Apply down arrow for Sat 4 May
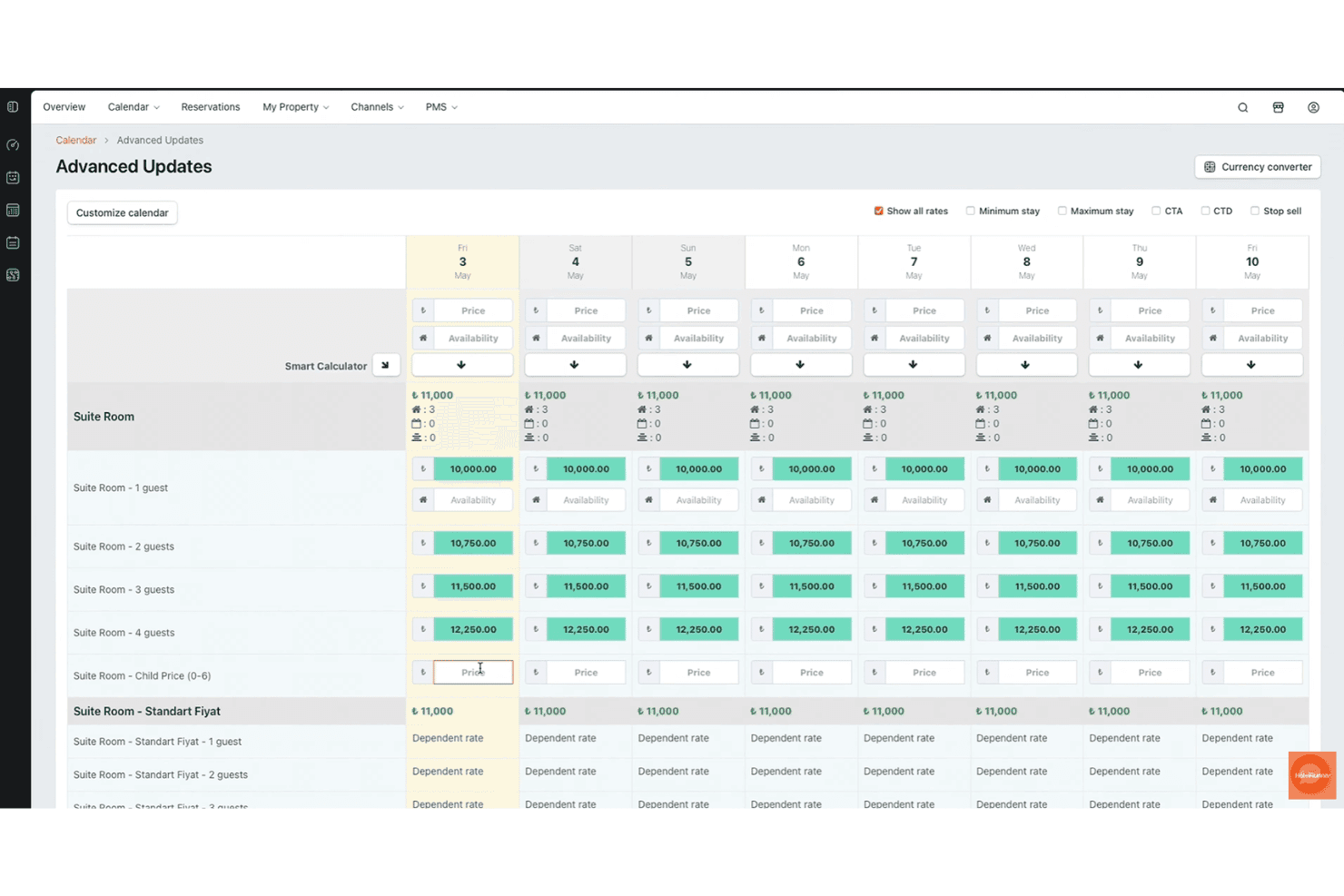Image resolution: width=1344 pixels, height=896 pixels. 575,365
